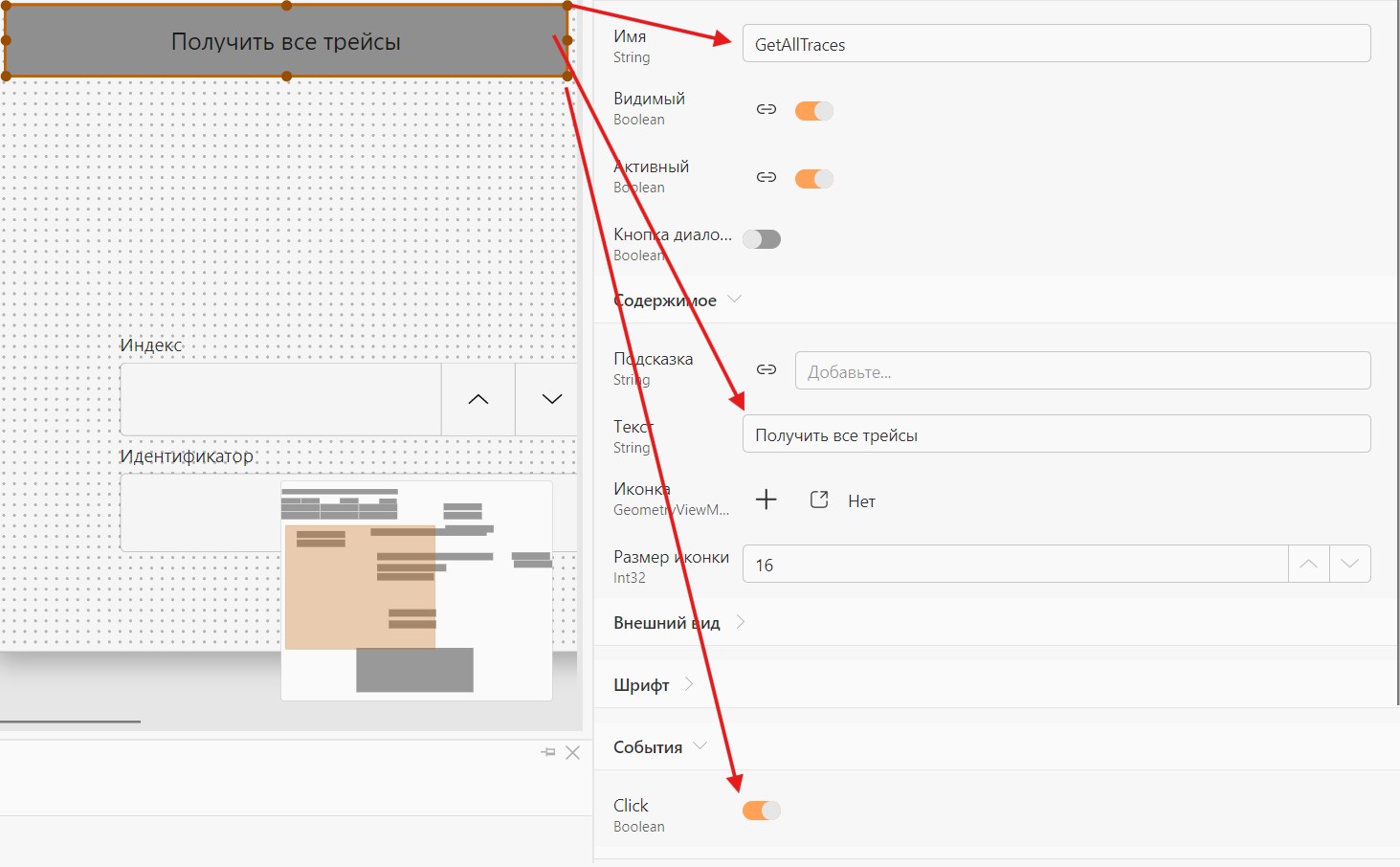The height and width of the screenshot is (867, 1400).
Task: Add an icon with the plus button
Action: point(767,500)
